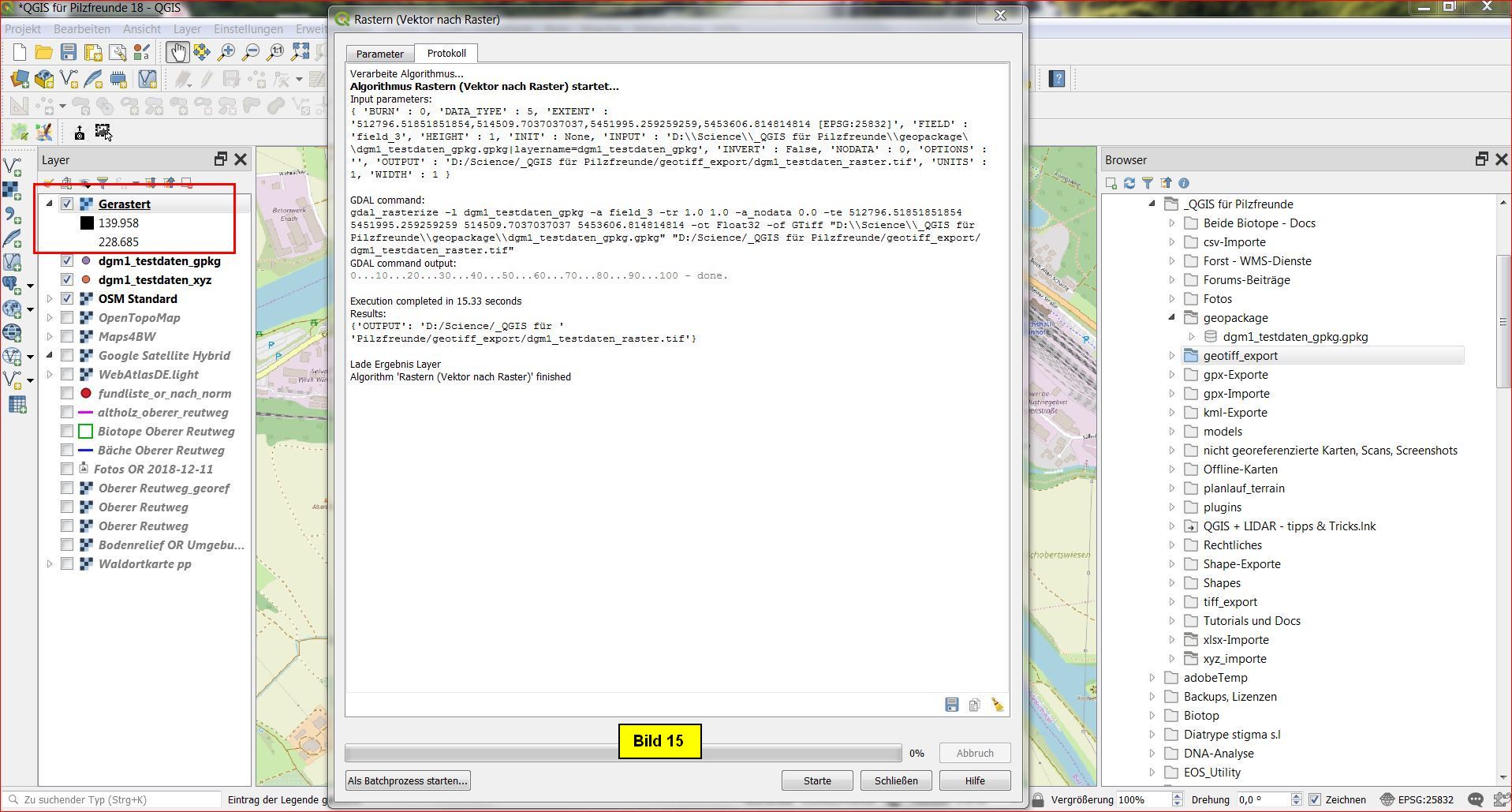This screenshot has height=812, width=1512.
Task: Collapse the geopackage folder in the Browser
Action: tap(1171, 317)
